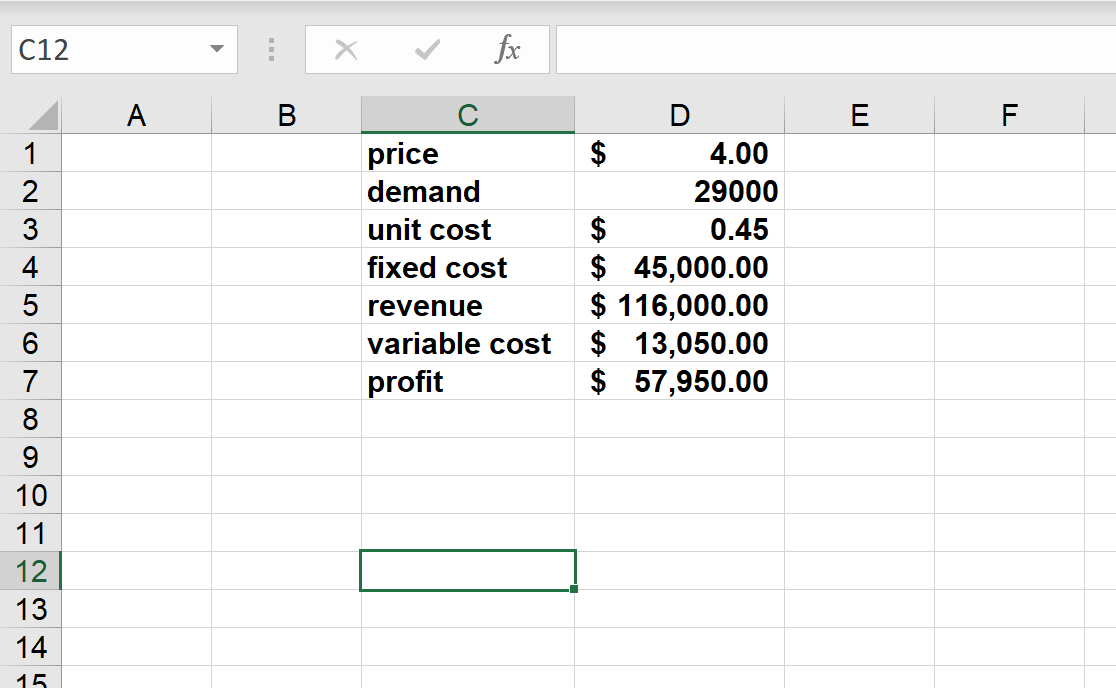Select the cell labeled fixed cost

(467, 267)
